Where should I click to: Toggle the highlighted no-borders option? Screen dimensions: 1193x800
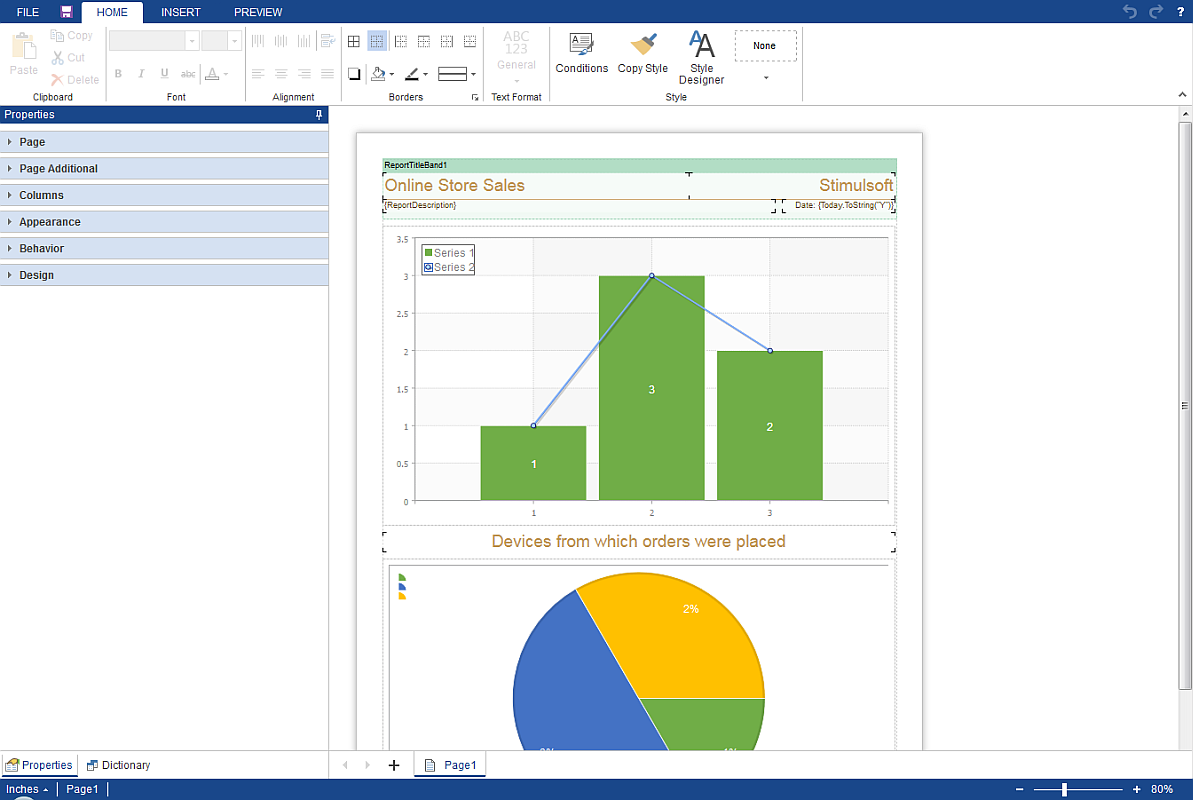click(377, 42)
